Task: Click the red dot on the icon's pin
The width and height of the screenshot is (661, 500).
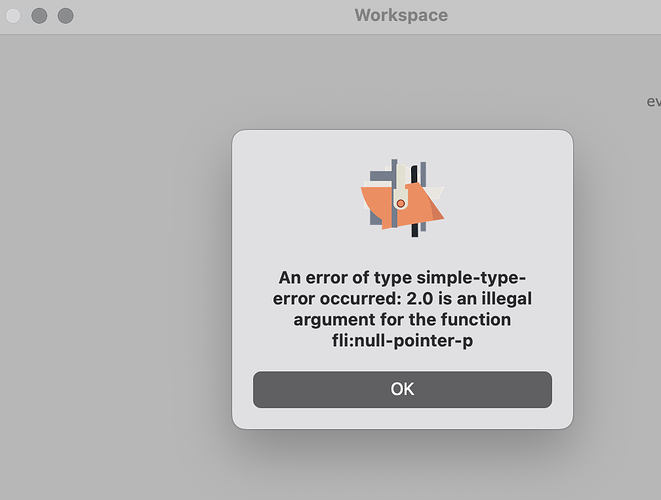Action: click(401, 204)
